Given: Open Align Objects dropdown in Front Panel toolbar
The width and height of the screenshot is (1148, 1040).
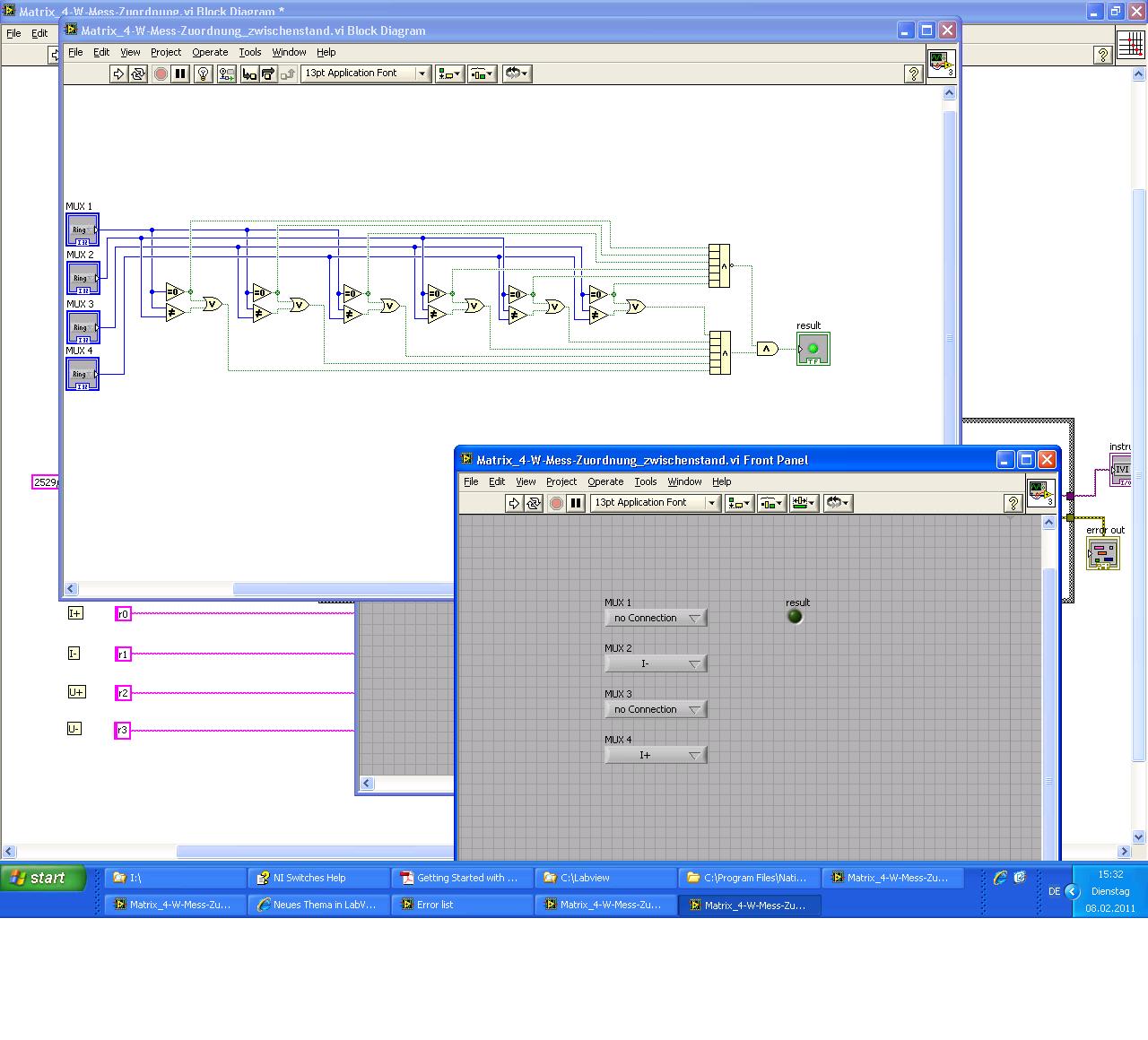Looking at the screenshot, I should 738,503.
